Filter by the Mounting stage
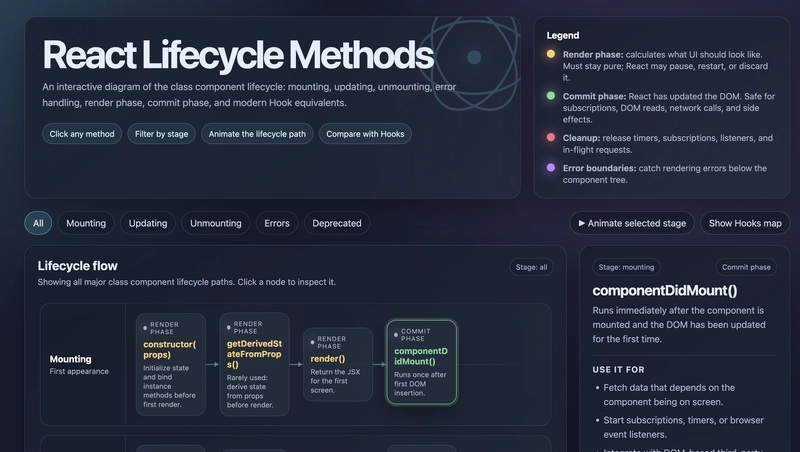The image size is (800, 452). coord(86,223)
